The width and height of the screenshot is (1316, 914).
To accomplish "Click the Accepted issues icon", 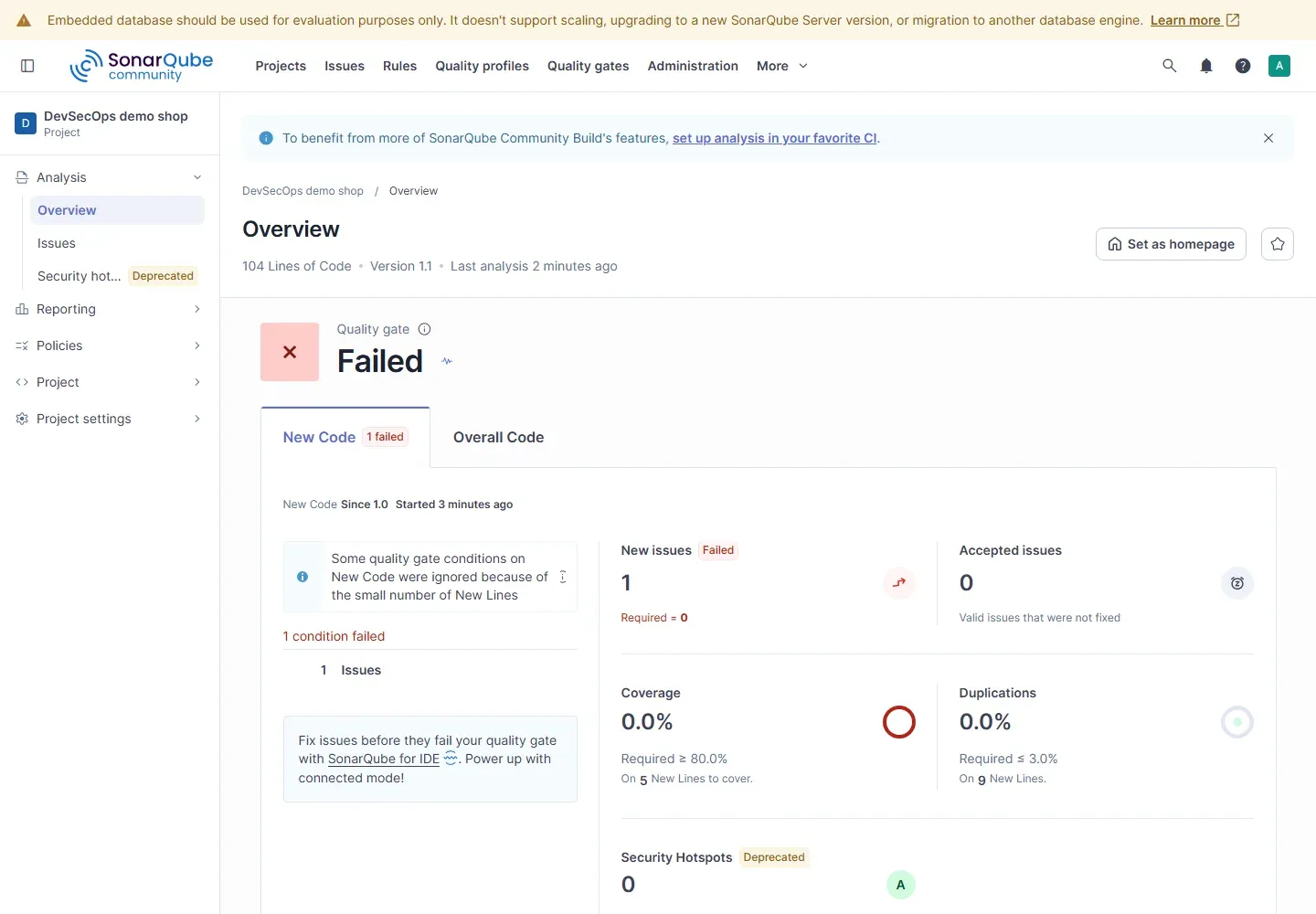I will pos(1237,583).
